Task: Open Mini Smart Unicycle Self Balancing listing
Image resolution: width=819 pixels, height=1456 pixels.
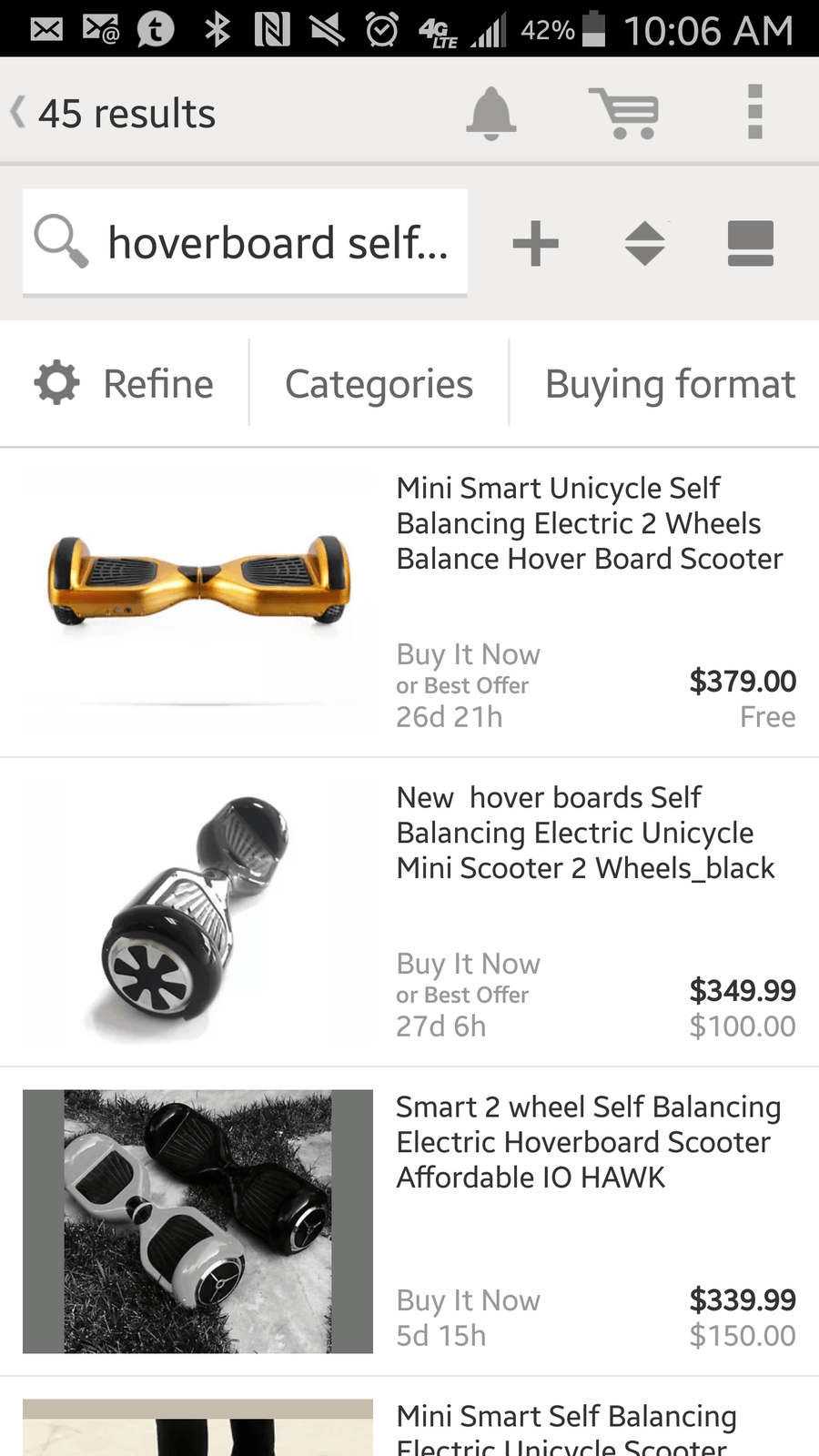Action: click(589, 523)
